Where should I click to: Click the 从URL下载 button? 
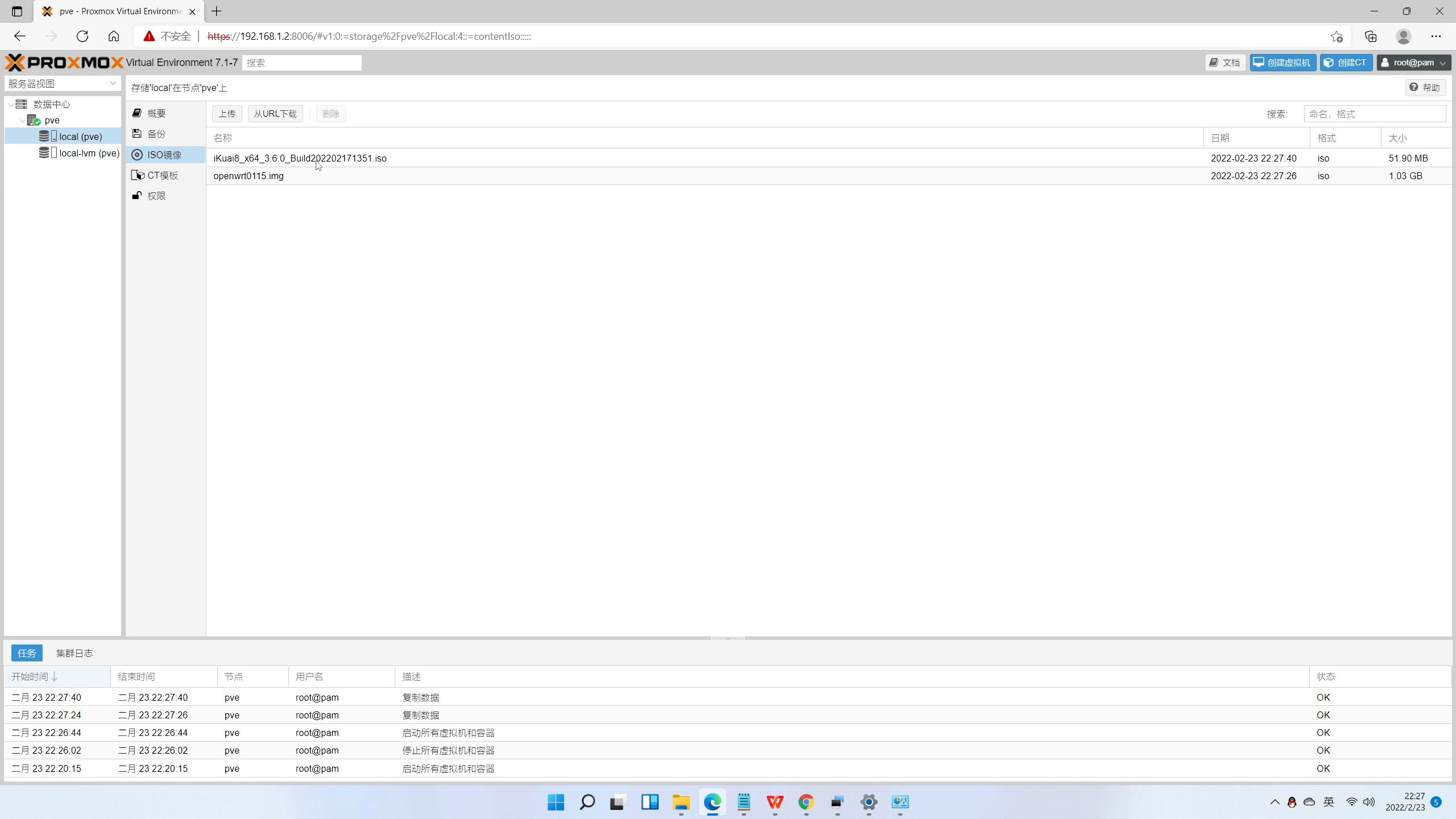coord(275,114)
